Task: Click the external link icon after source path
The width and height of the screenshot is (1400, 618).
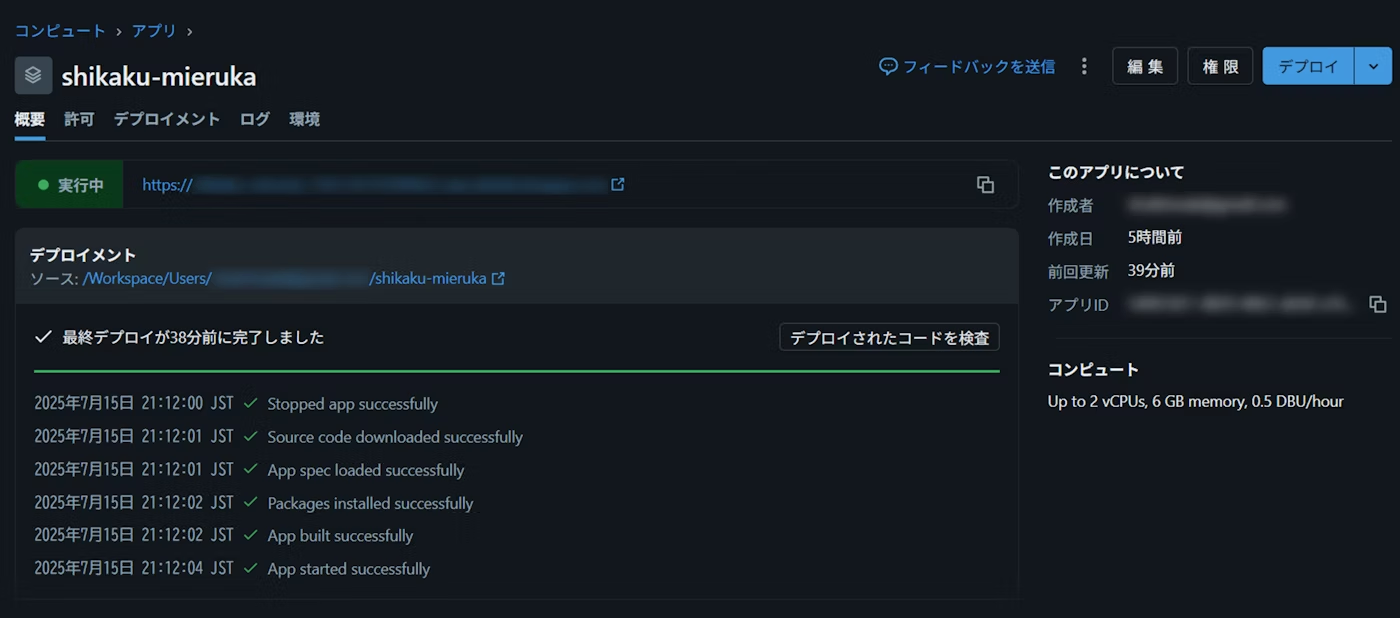Action: [498, 278]
